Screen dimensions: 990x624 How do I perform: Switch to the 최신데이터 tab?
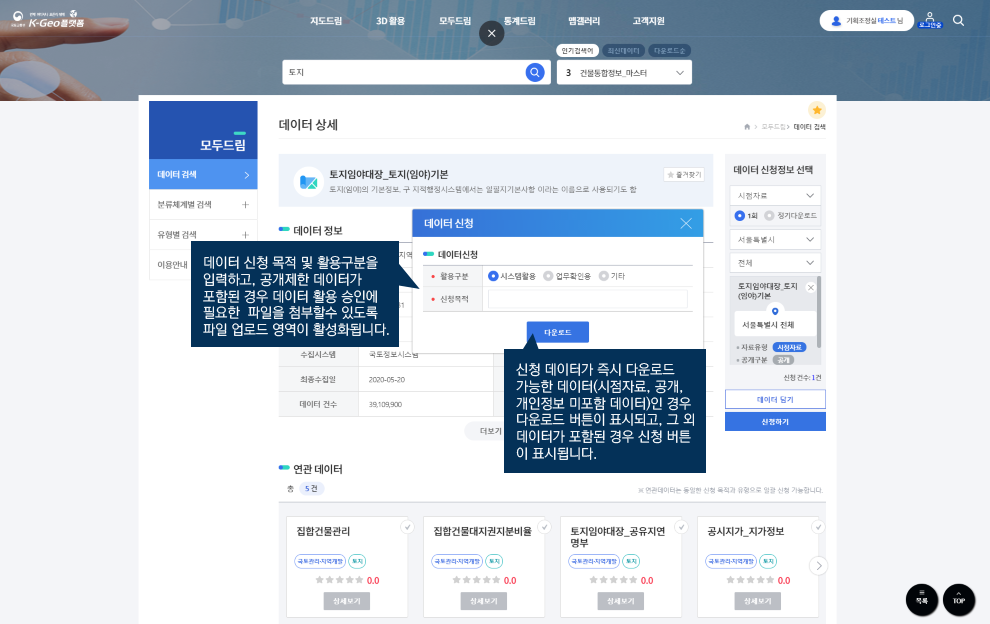(623, 50)
